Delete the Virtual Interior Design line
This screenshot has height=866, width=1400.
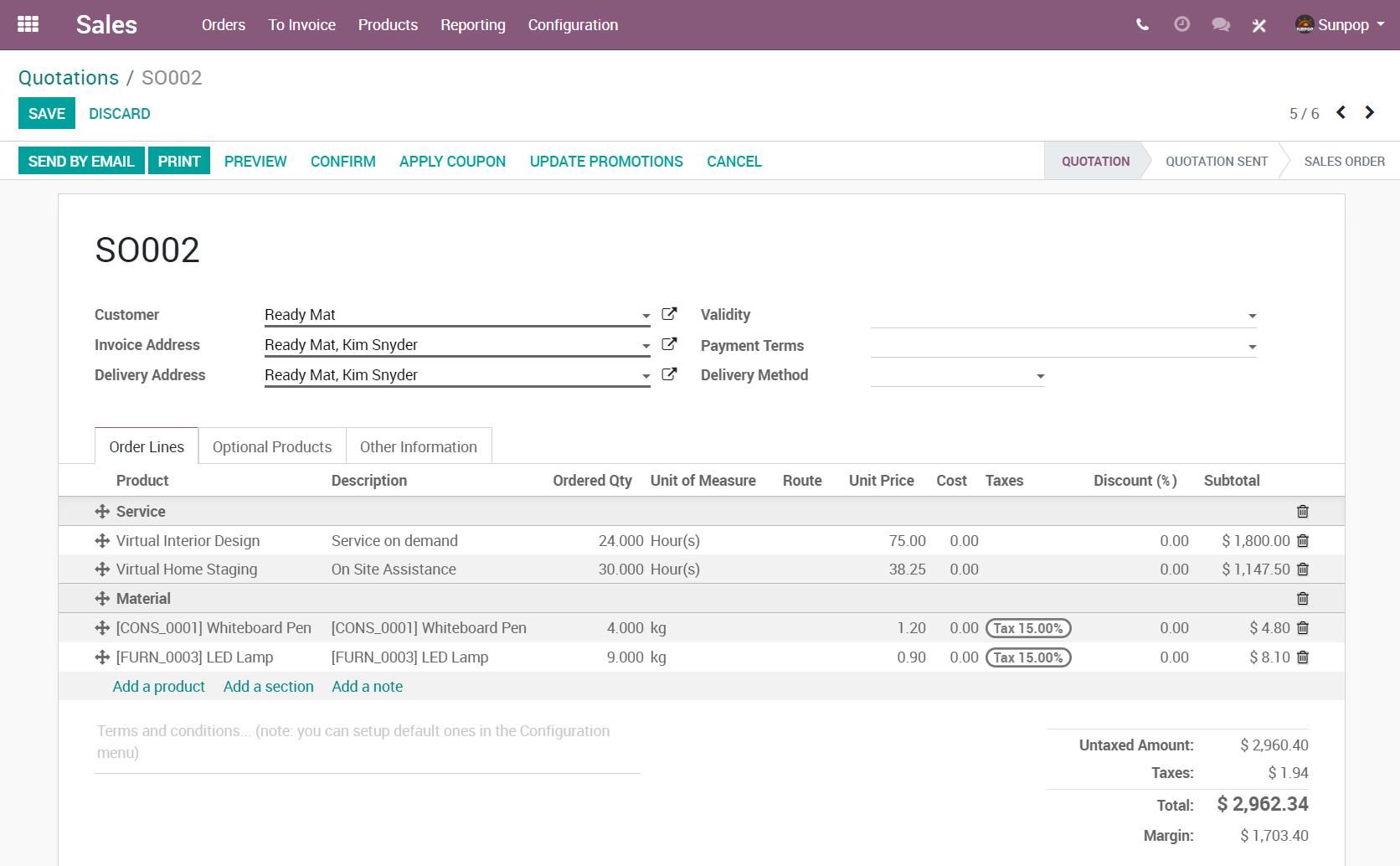coord(1303,541)
